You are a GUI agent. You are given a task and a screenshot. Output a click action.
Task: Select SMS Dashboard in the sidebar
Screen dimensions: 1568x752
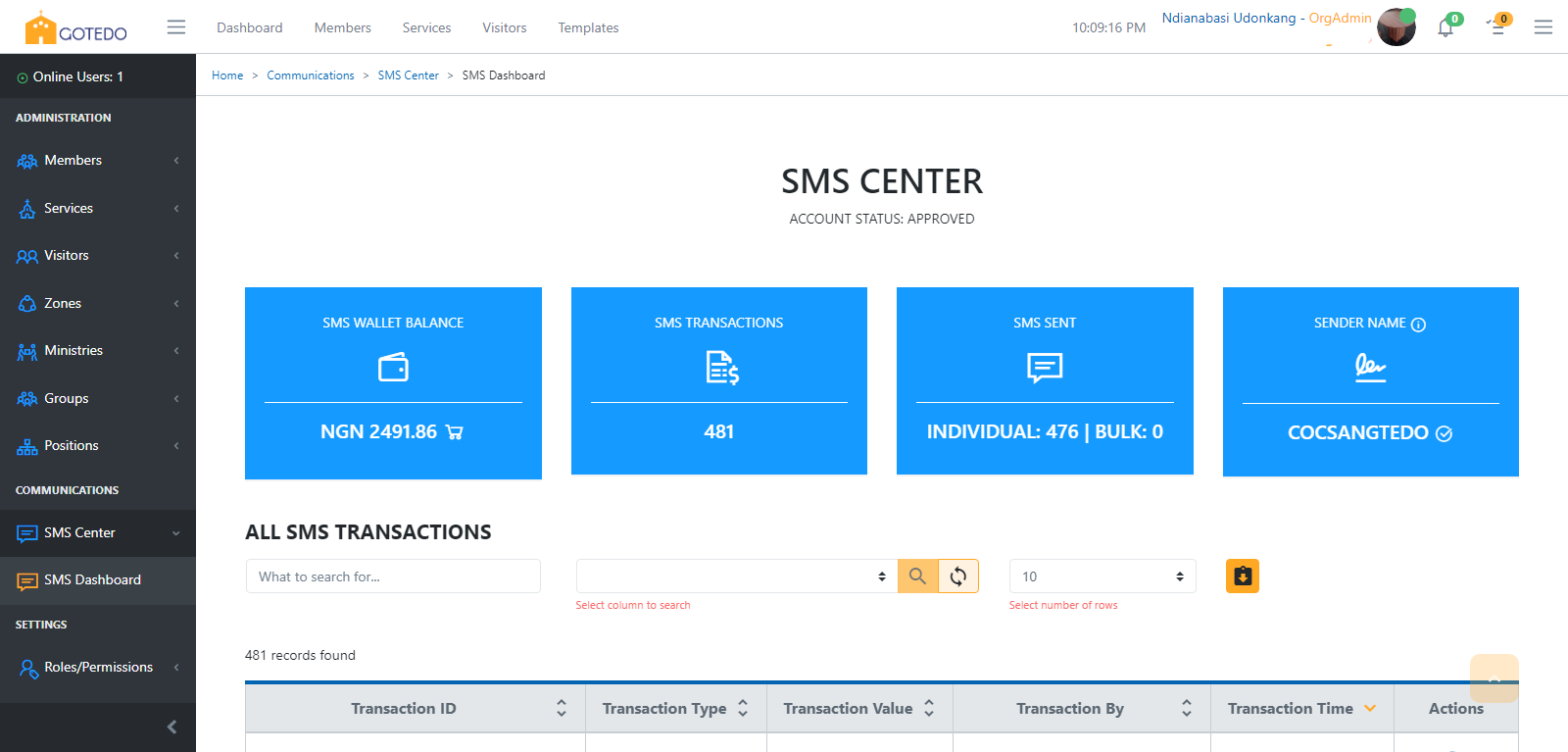point(92,580)
